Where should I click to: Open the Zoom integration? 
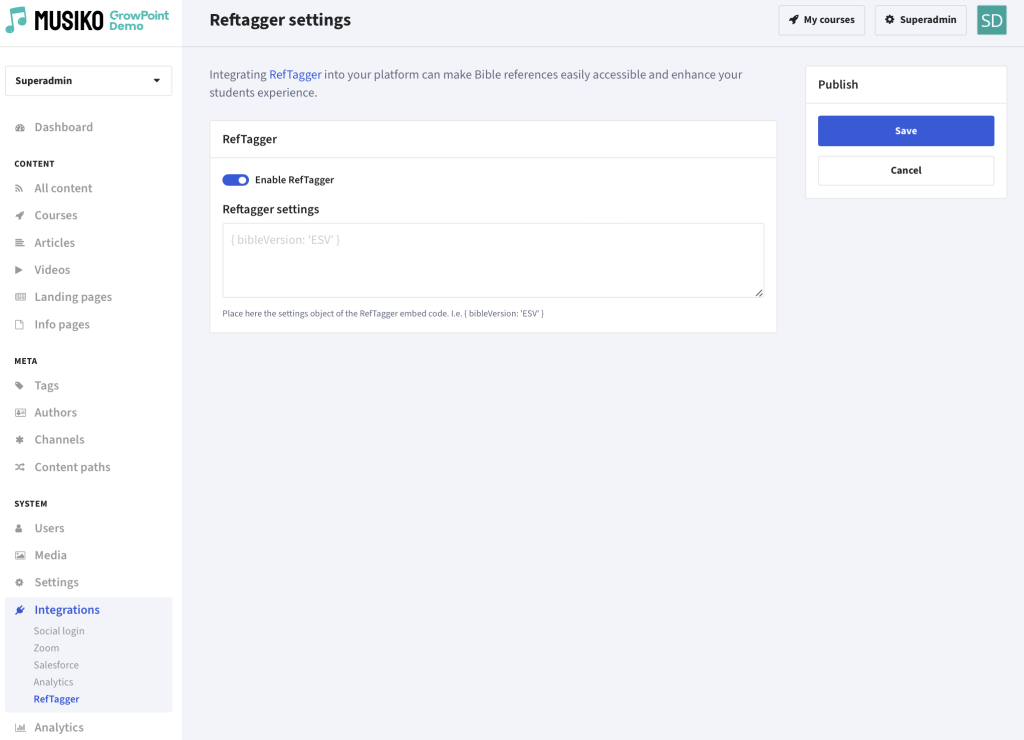coord(46,648)
